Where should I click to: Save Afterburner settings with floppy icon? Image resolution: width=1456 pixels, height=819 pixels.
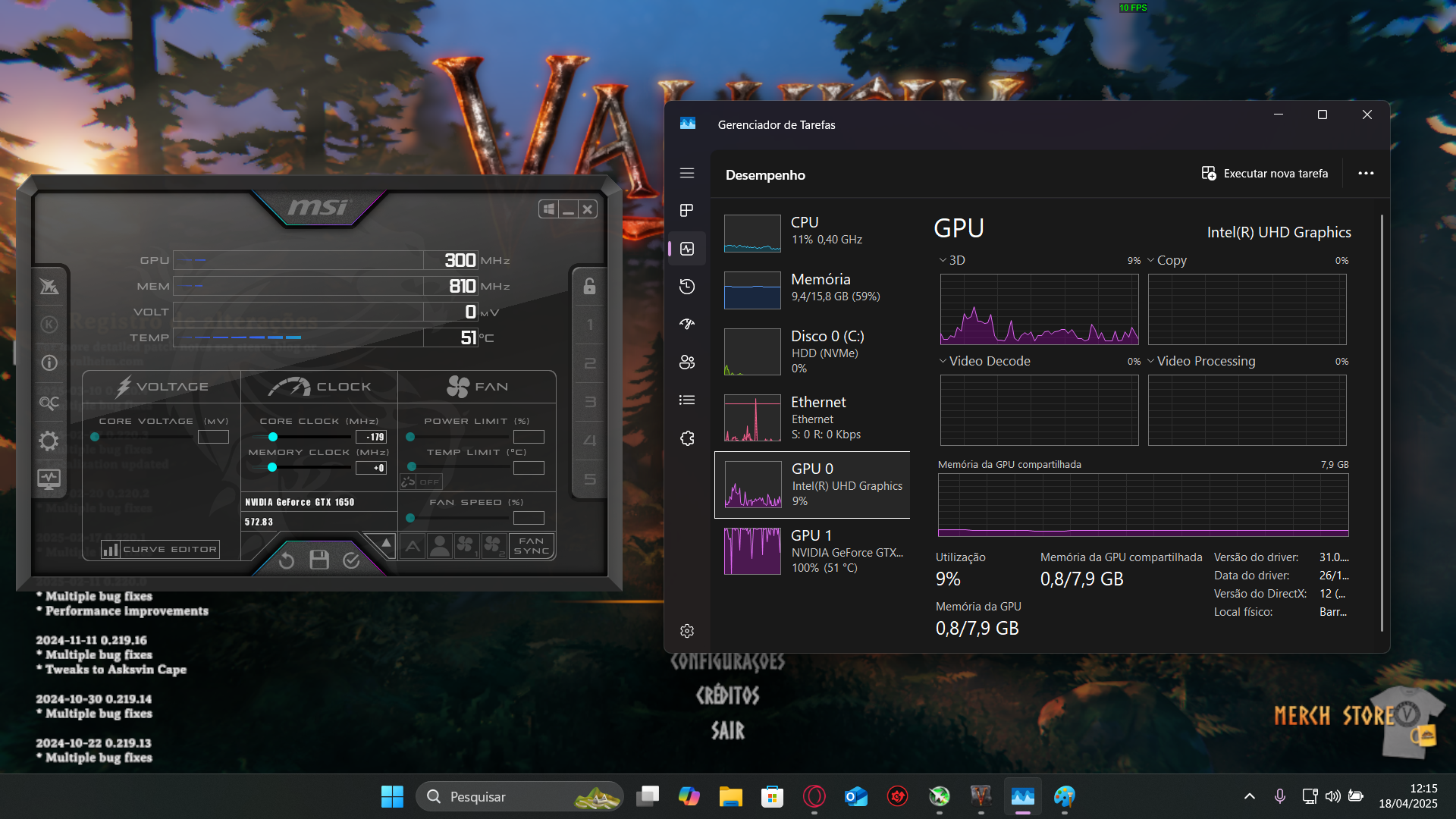(x=319, y=560)
